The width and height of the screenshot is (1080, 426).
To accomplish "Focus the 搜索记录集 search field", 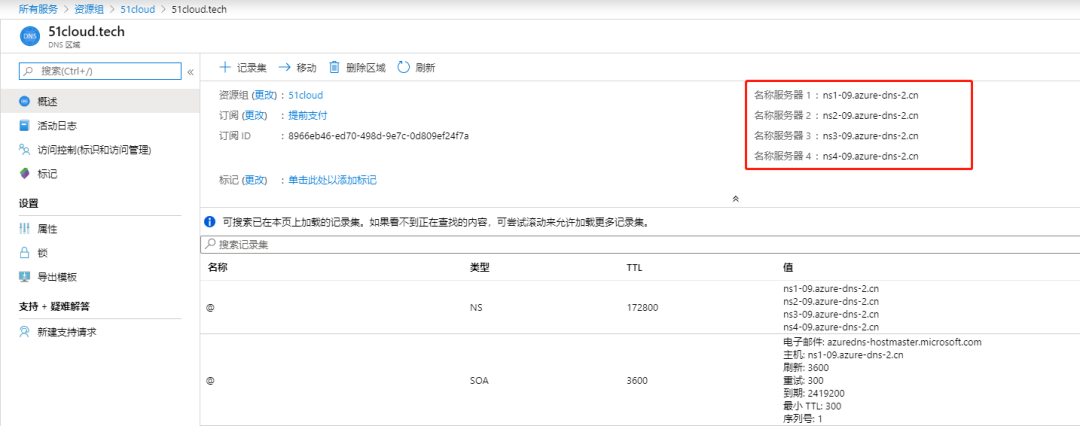I will point(641,244).
